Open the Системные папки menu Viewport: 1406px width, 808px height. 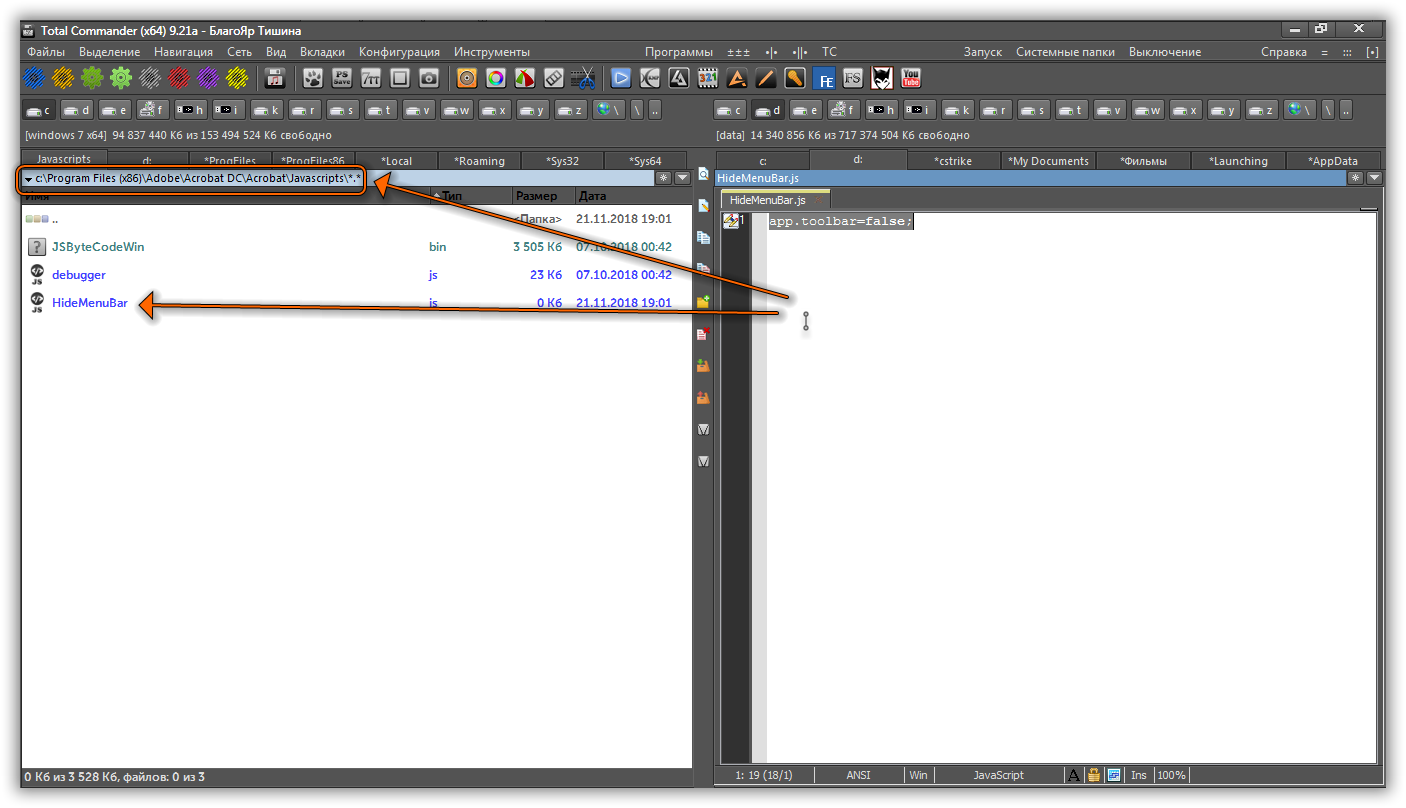[1065, 52]
